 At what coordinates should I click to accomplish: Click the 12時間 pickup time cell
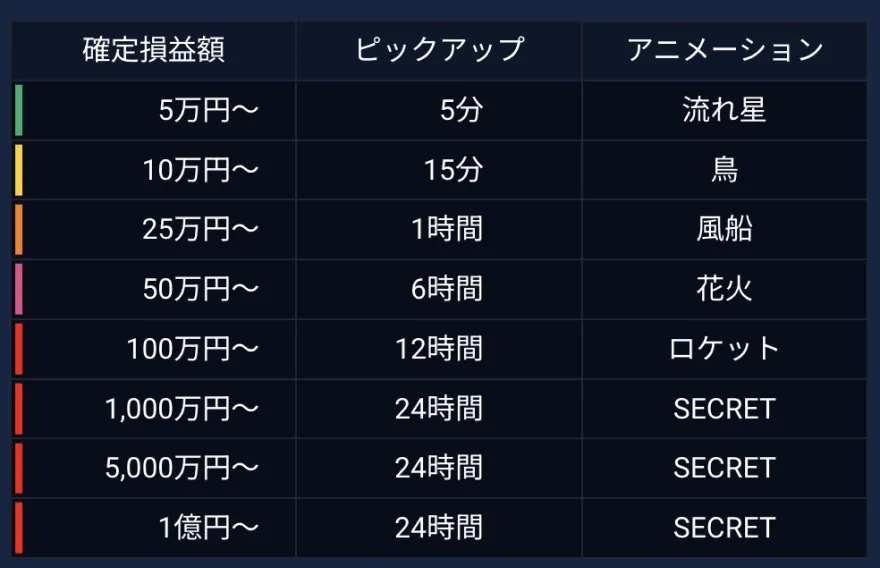(x=438, y=349)
